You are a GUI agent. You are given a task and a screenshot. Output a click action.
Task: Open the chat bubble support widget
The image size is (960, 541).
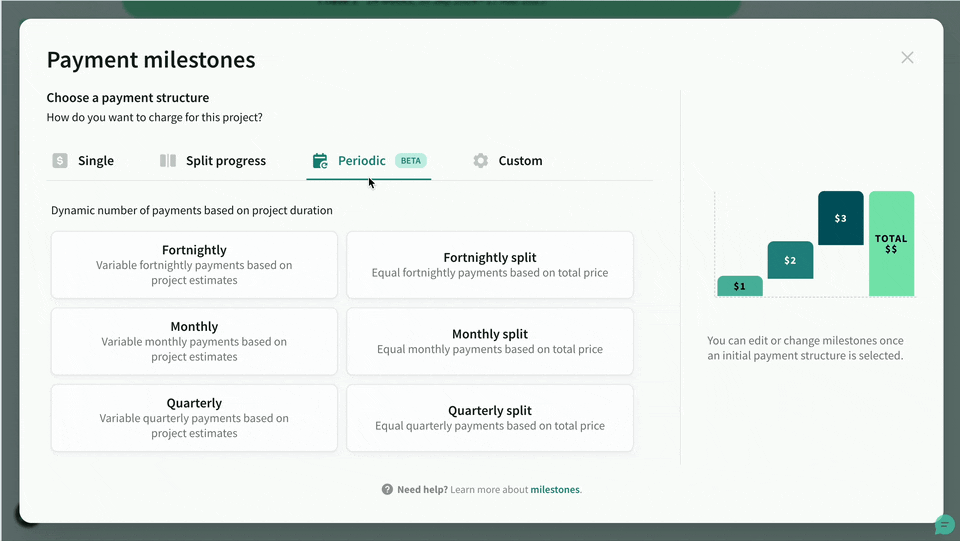(x=944, y=524)
